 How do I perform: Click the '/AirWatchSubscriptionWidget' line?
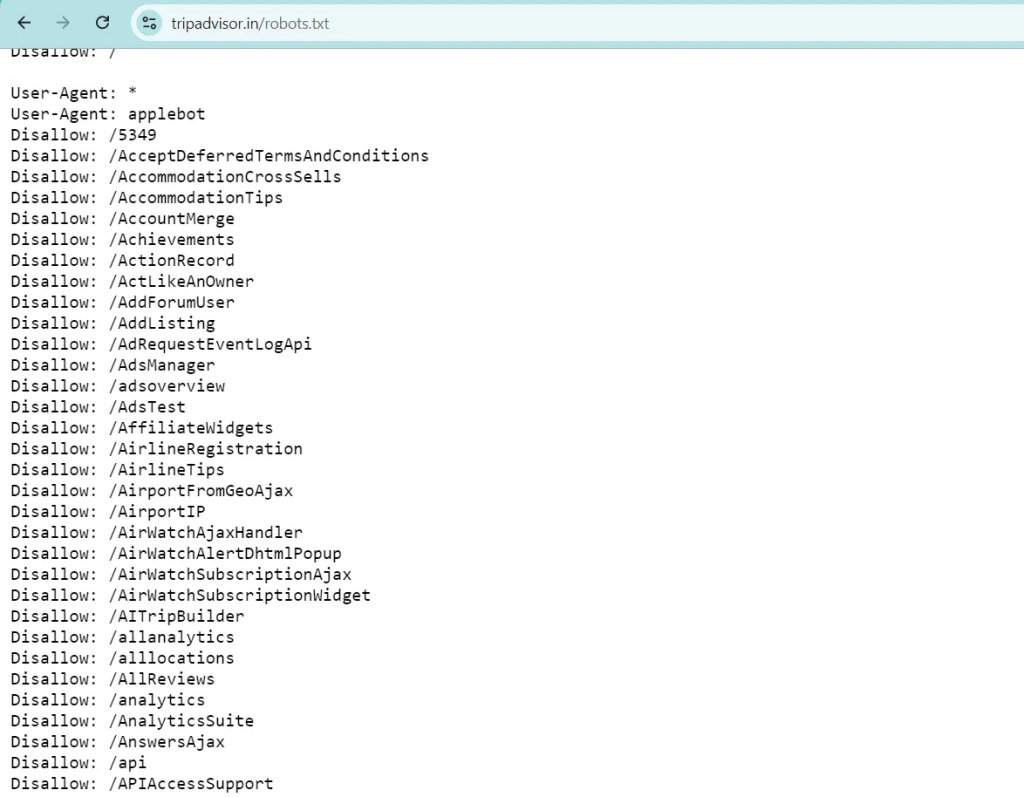point(191,594)
